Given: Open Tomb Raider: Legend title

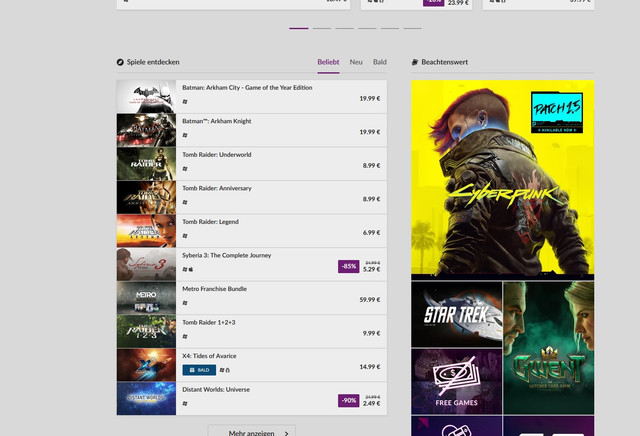Looking at the screenshot, I should click(210, 222).
